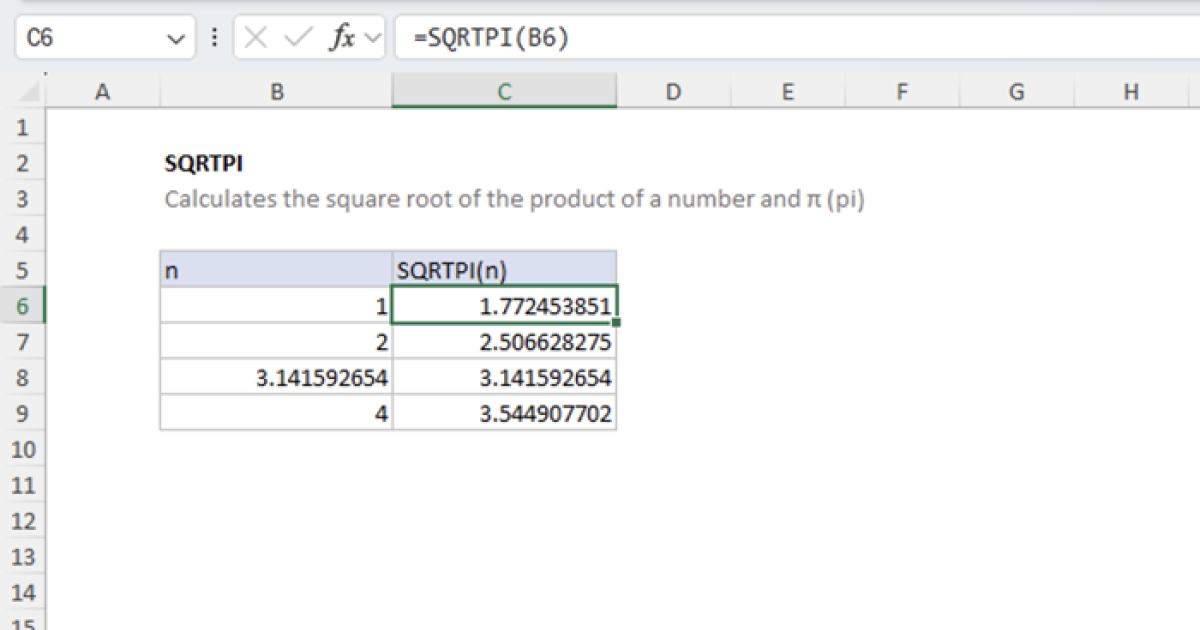This screenshot has width=1200, height=630.
Task: Select the cell containing 2.506628275
Action: click(x=504, y=342)
